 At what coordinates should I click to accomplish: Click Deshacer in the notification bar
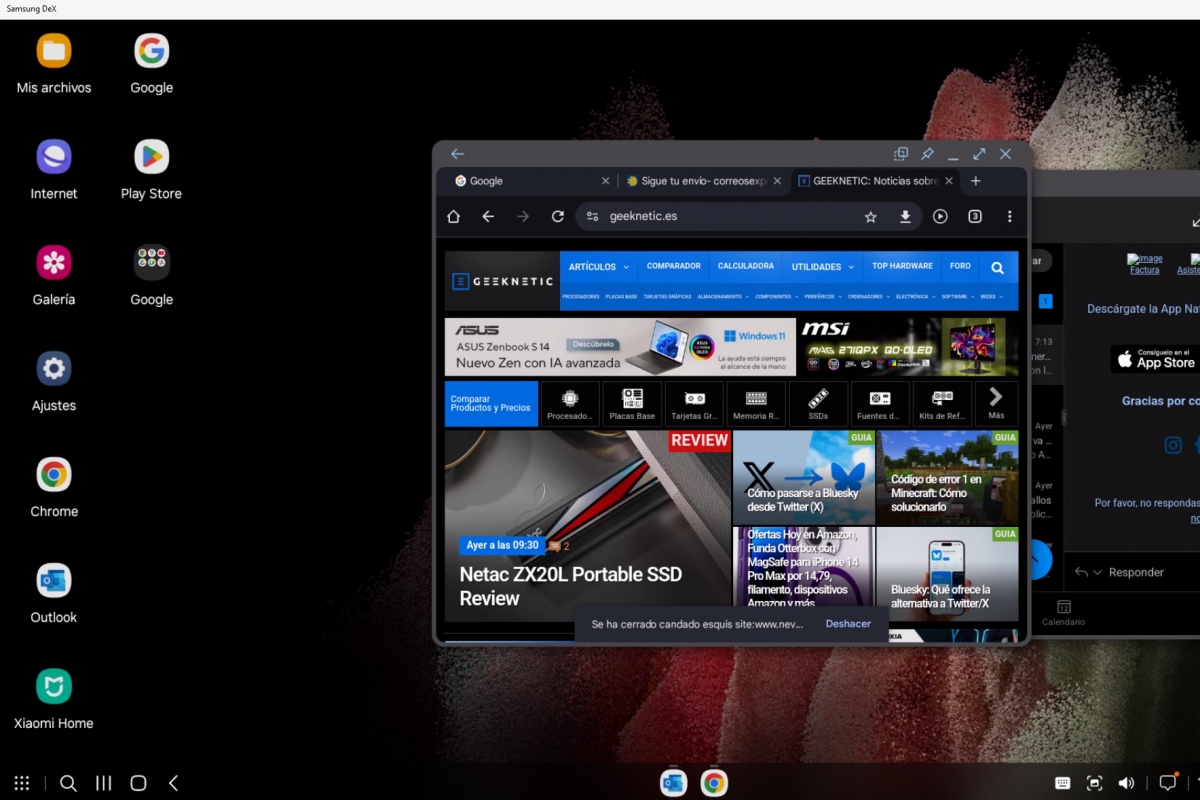(848, 623)
